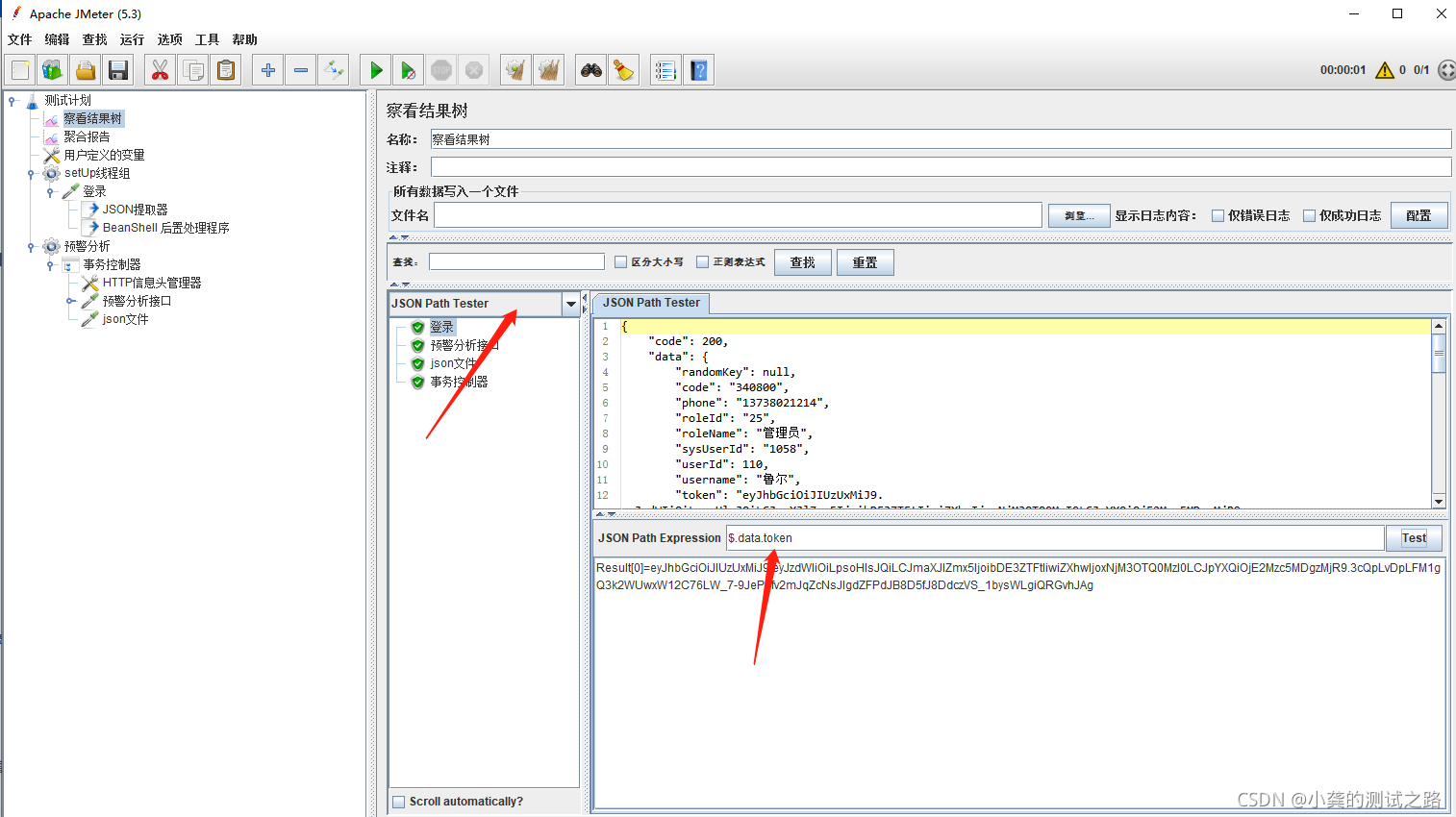Open the 文件 menu
The width and height of the screenshot is (1456, 817).
click(19, 39)
